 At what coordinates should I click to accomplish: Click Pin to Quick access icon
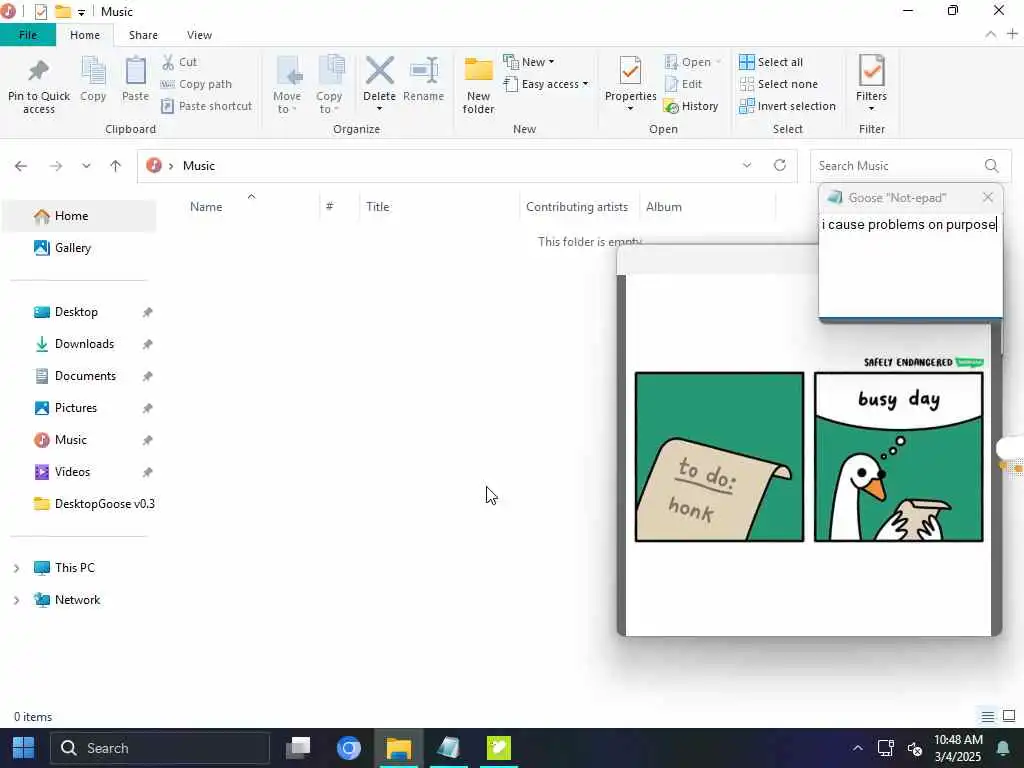coord(39,85)
